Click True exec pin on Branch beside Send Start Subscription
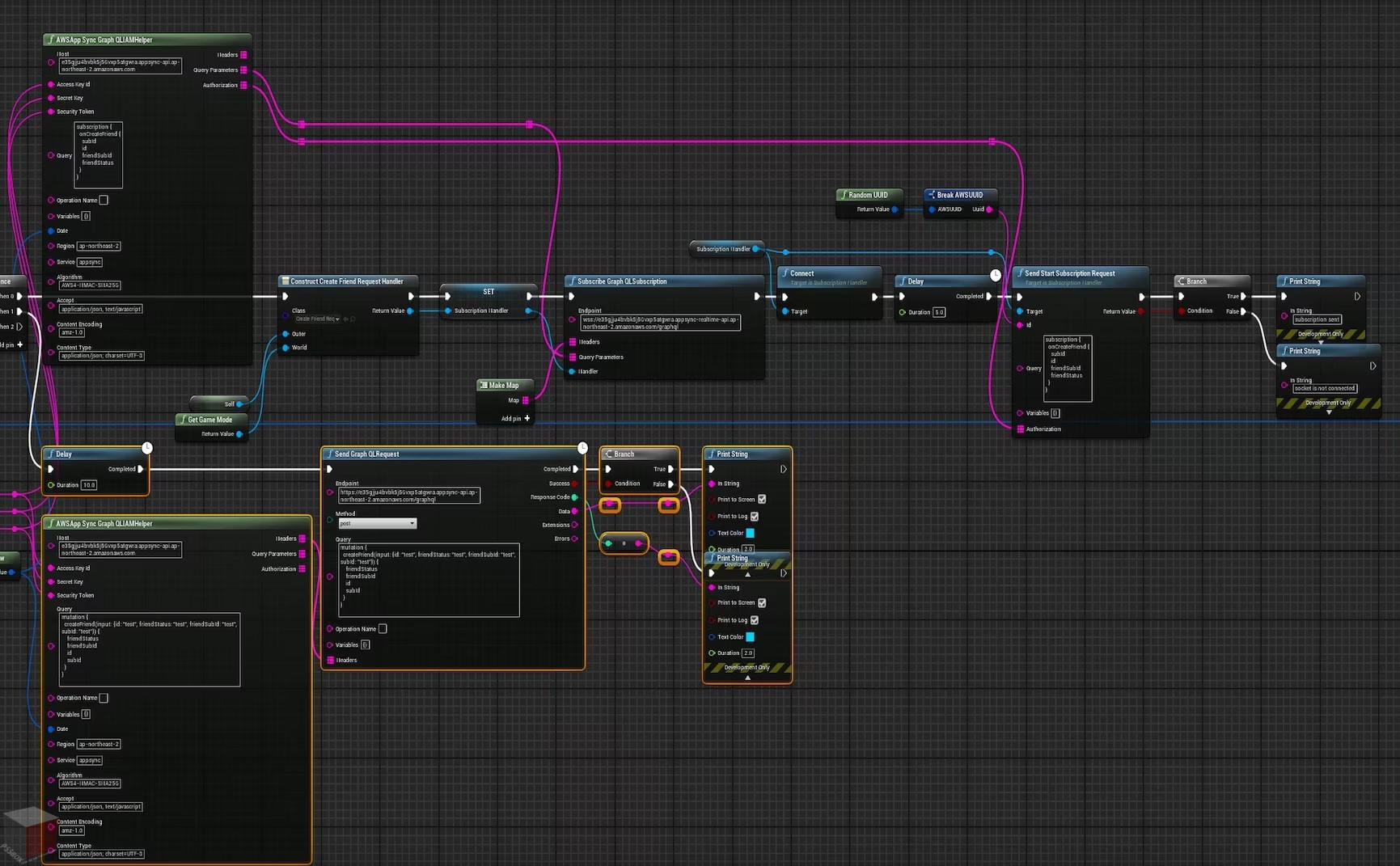Viewport: 1400px width, 866px height. click(1244, 296)
